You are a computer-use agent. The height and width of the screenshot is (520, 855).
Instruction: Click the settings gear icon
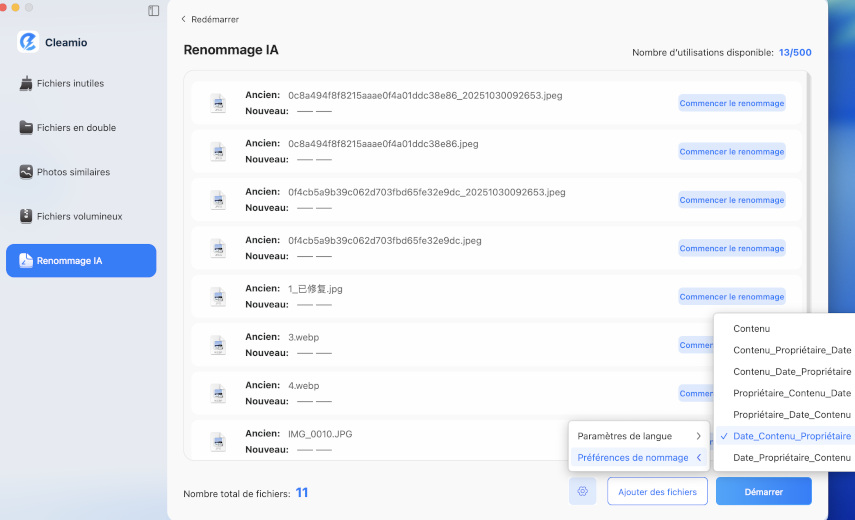pos(584,491)
